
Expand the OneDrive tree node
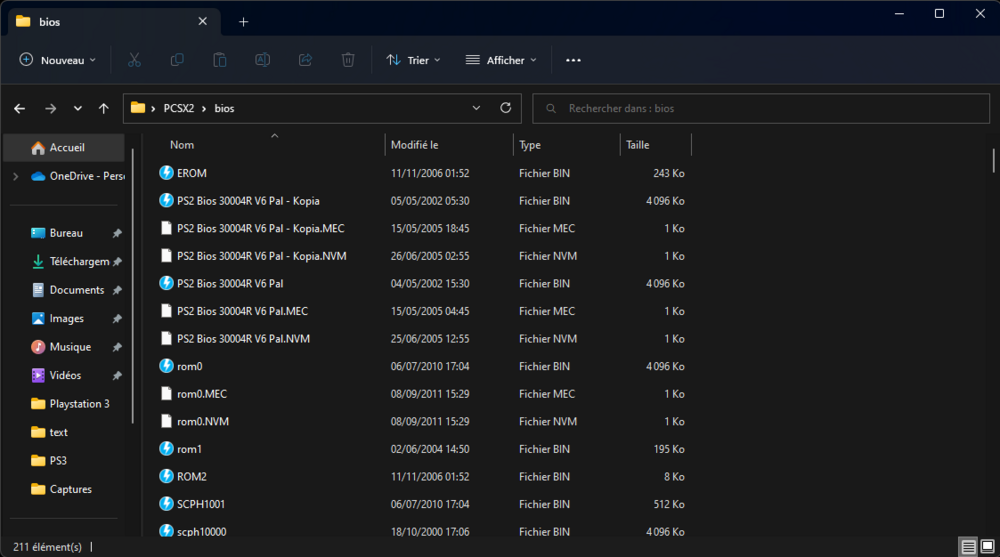click(16, 176)
